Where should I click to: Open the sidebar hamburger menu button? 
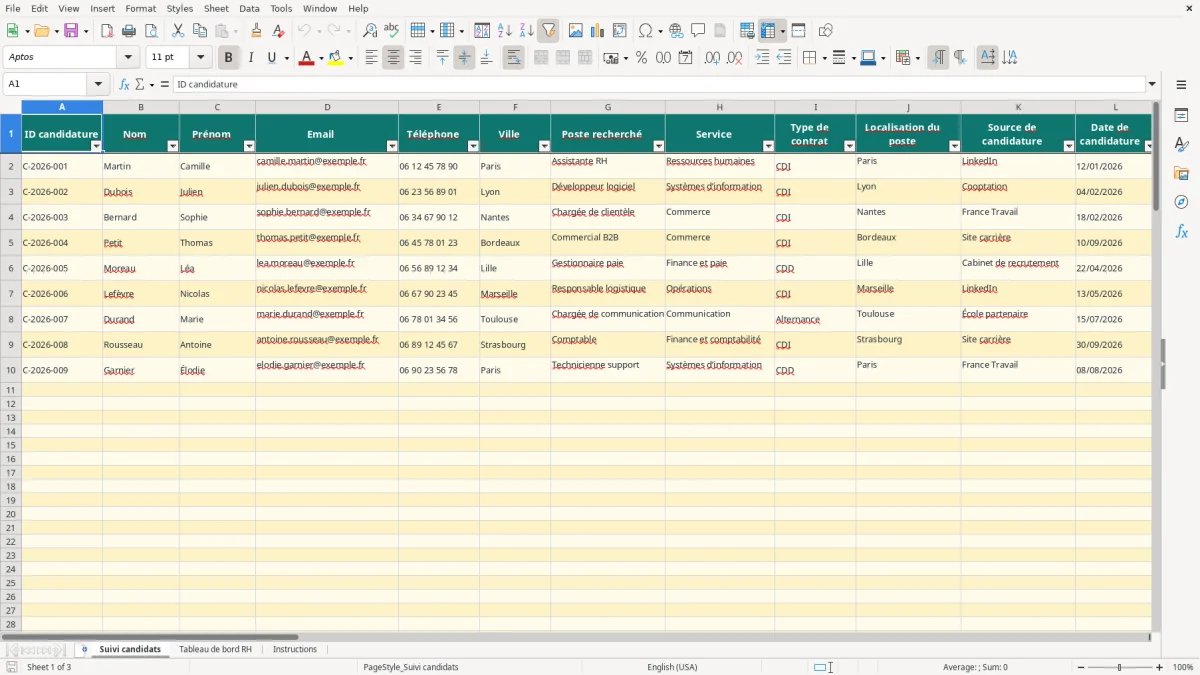pos(1181,84)
